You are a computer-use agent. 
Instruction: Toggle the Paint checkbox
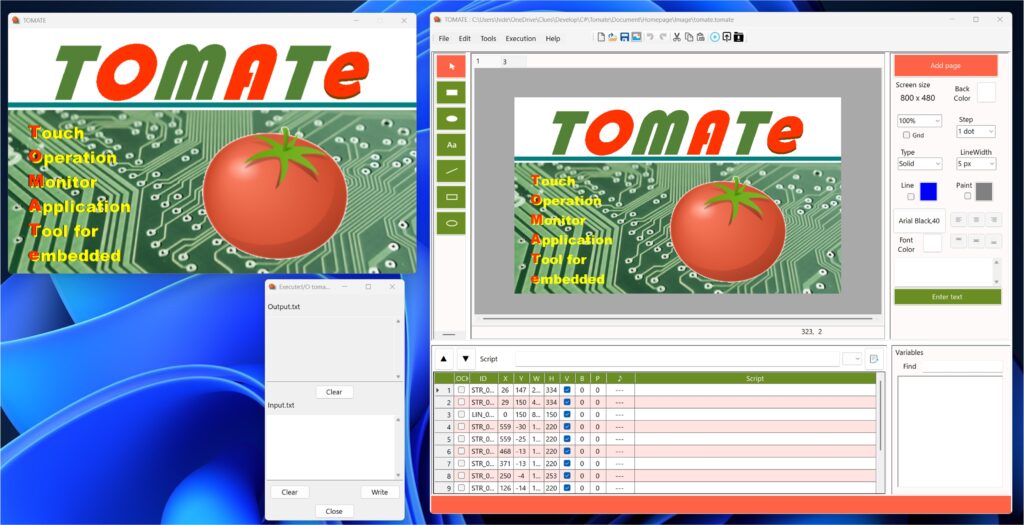click(967, 196)
